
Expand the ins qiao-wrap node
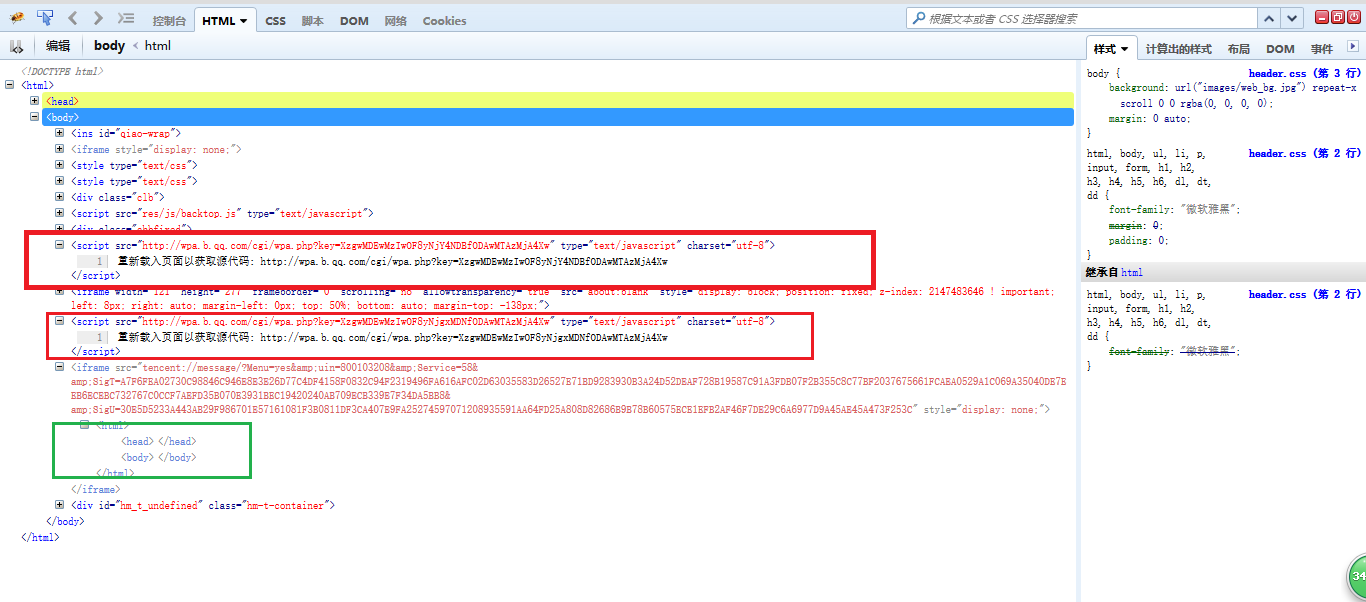point(60,133)
